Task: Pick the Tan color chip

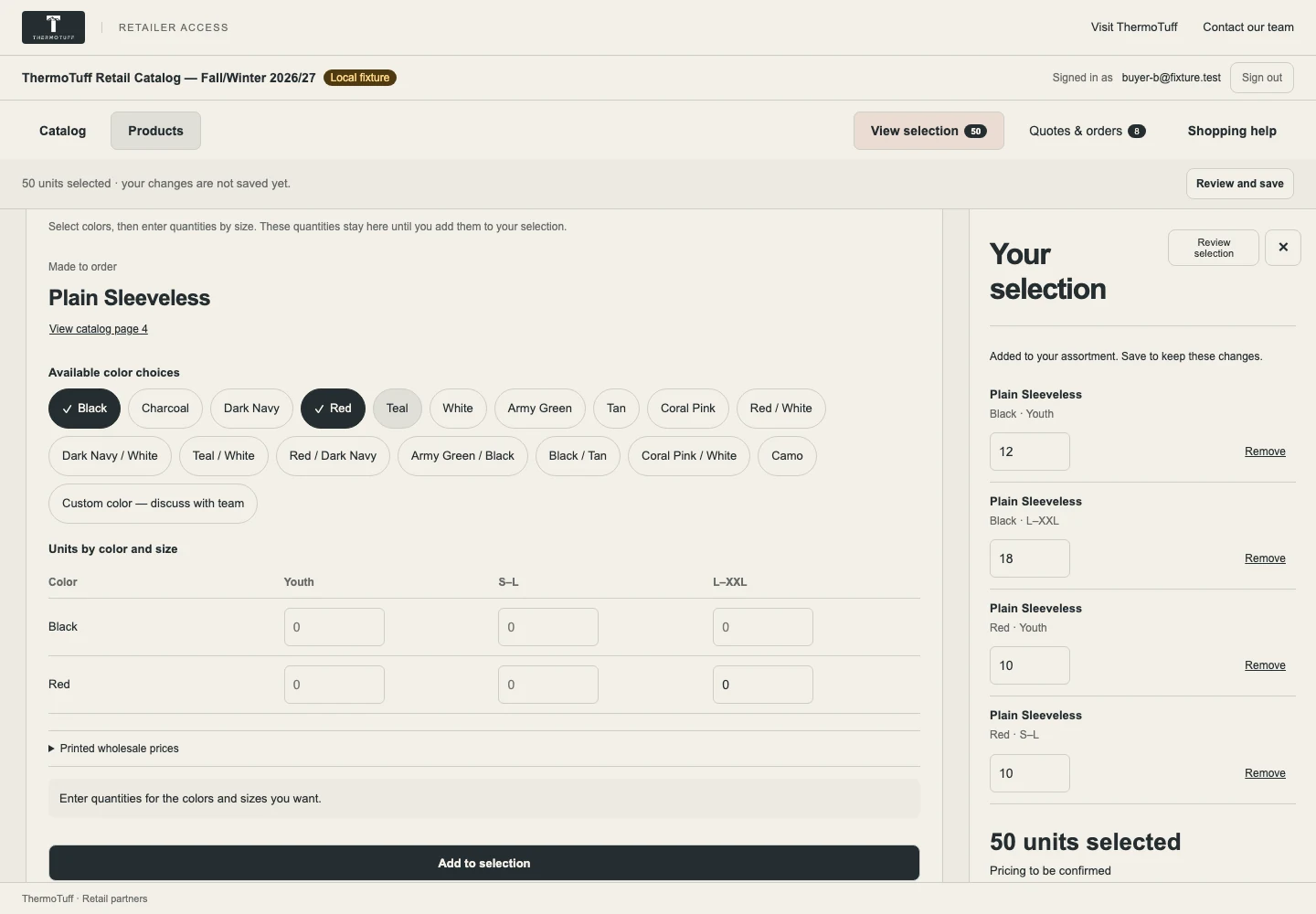Action: [x=617, y=409]
